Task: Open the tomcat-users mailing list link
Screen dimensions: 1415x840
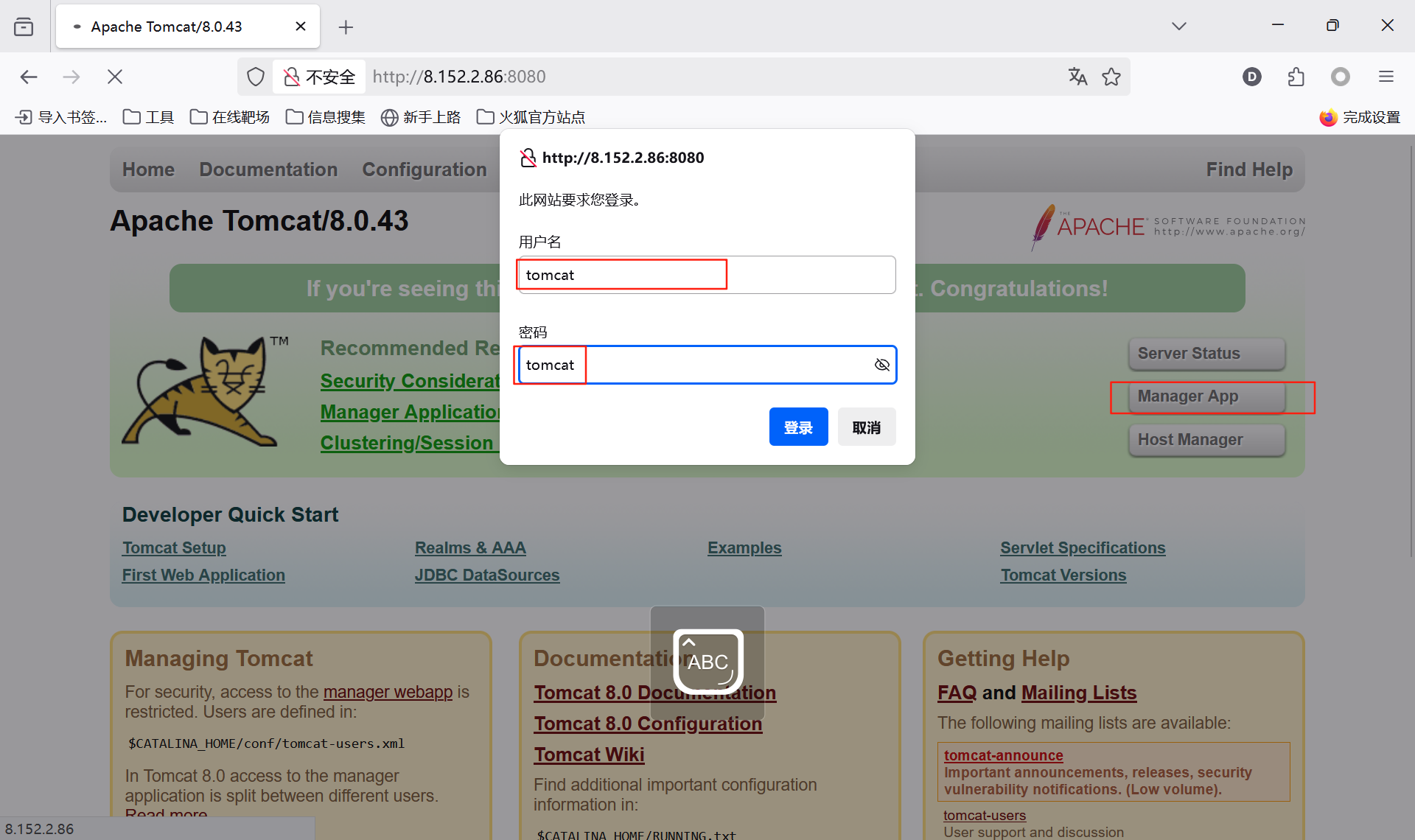Action: pos(985,816)
